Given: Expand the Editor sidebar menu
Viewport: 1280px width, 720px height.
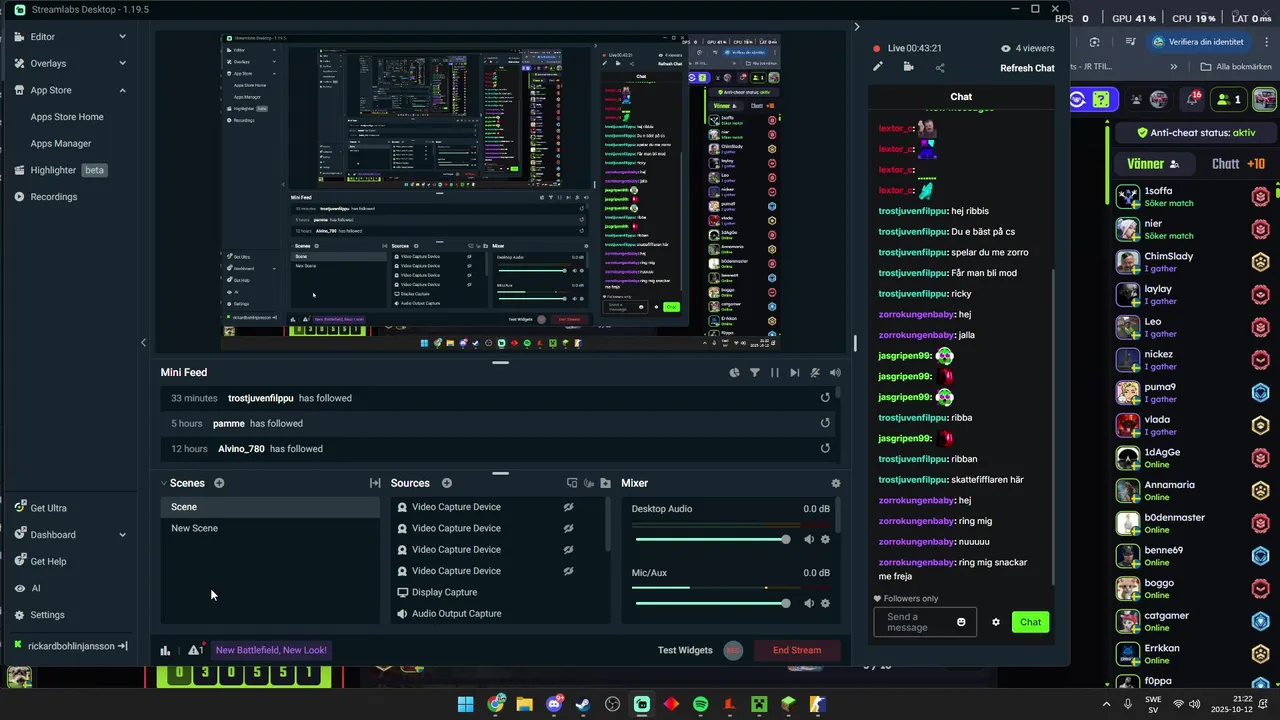Looking at the screenshot, I should click(x=123, y=37).
